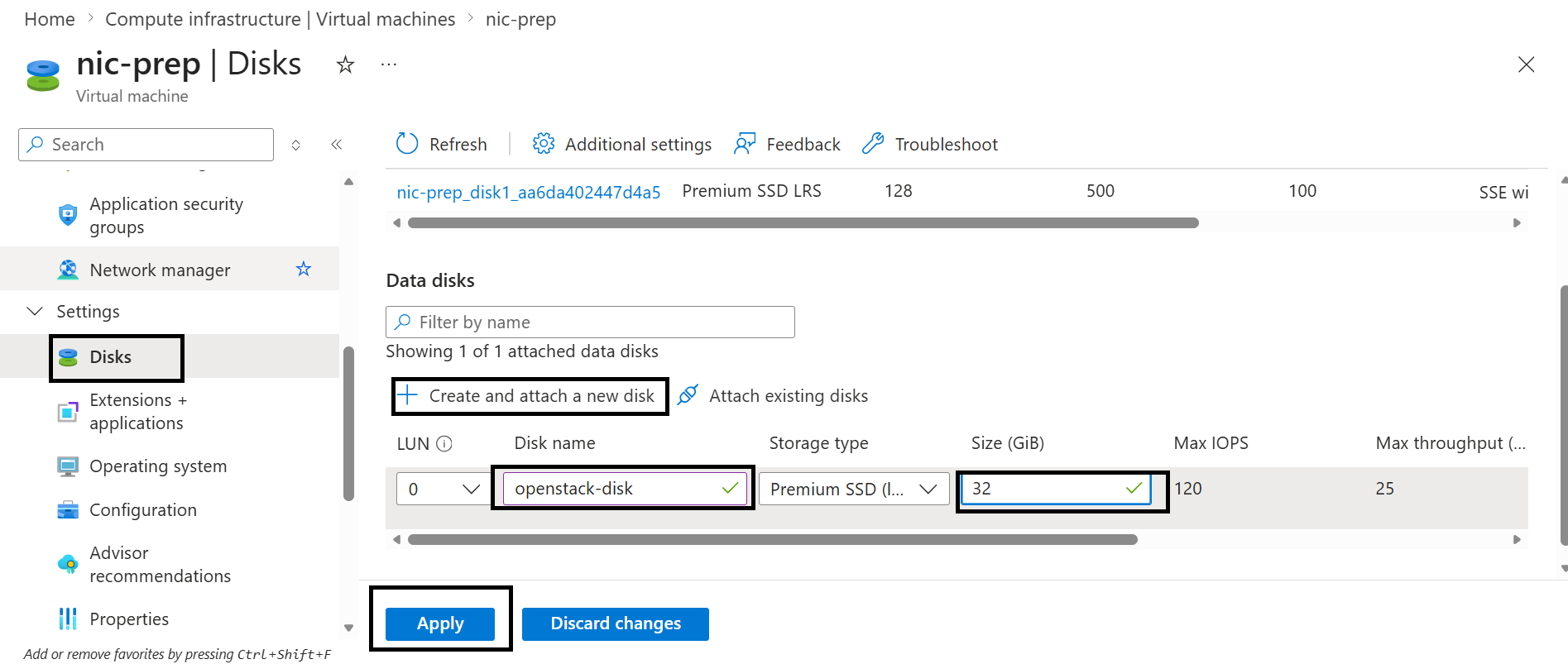Click Disk name column header
Image resolution: width=1568 pixels, height=664 pixels.
coord(554,443)
